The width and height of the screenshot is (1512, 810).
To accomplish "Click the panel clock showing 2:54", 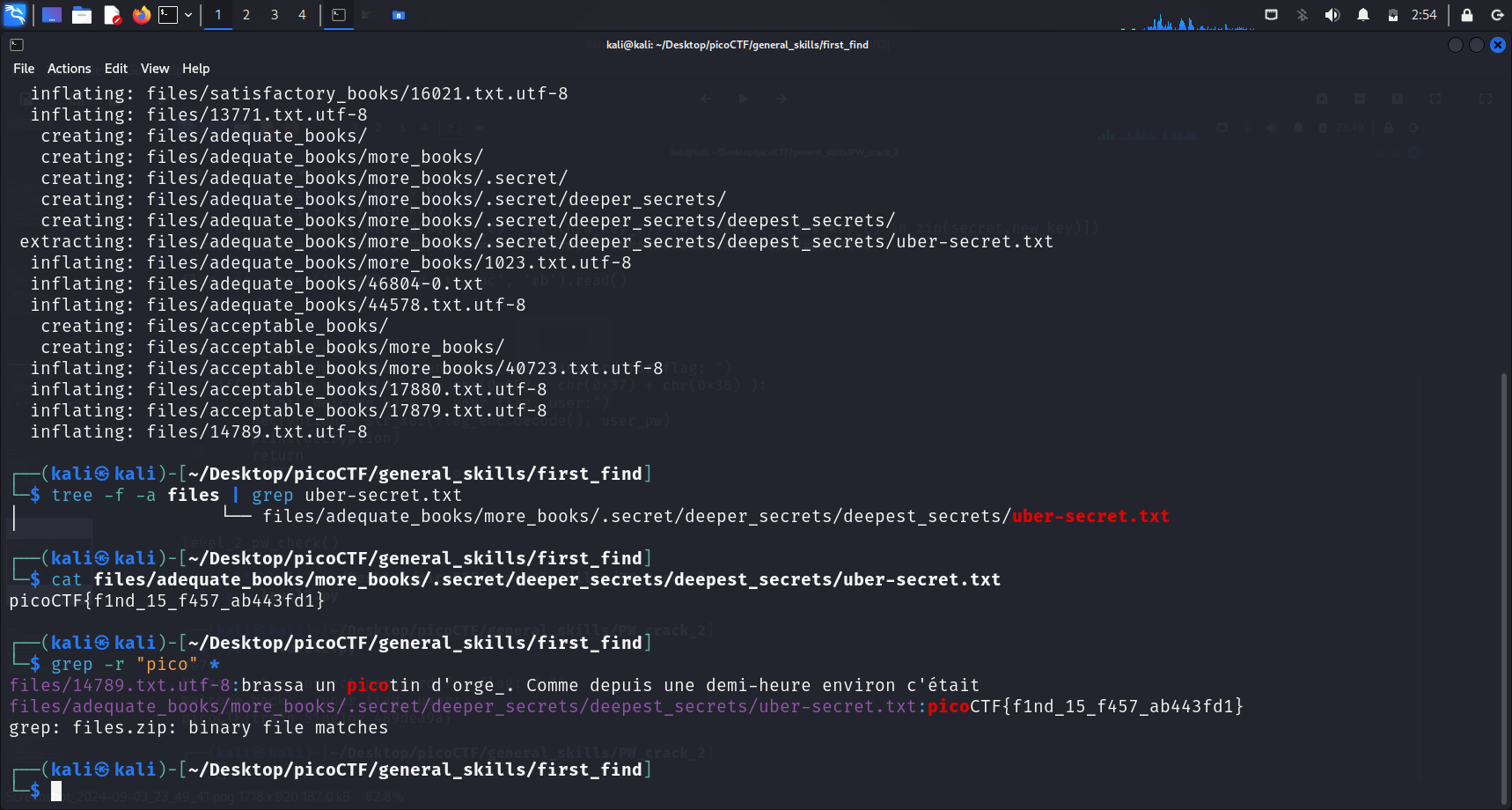I will [1424, 15].
